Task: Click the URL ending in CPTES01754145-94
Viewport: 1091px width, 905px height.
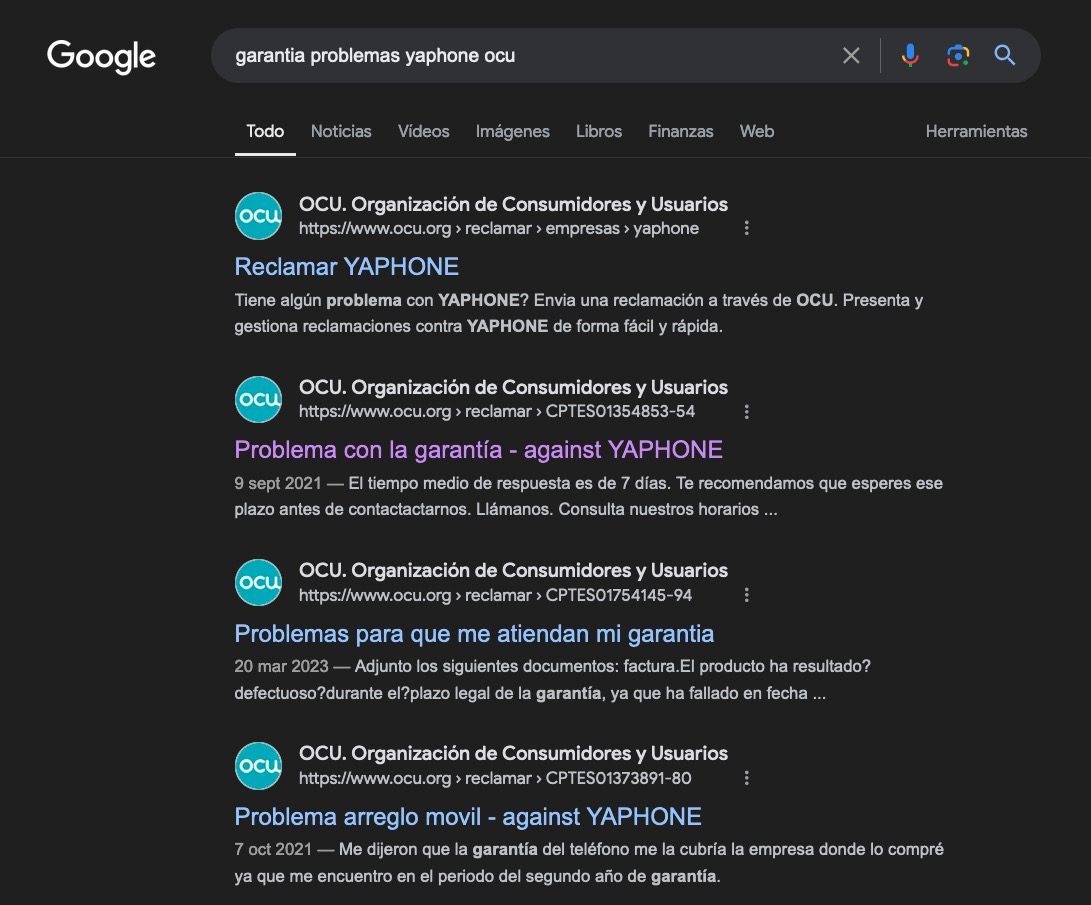Action: coord(495,595)
